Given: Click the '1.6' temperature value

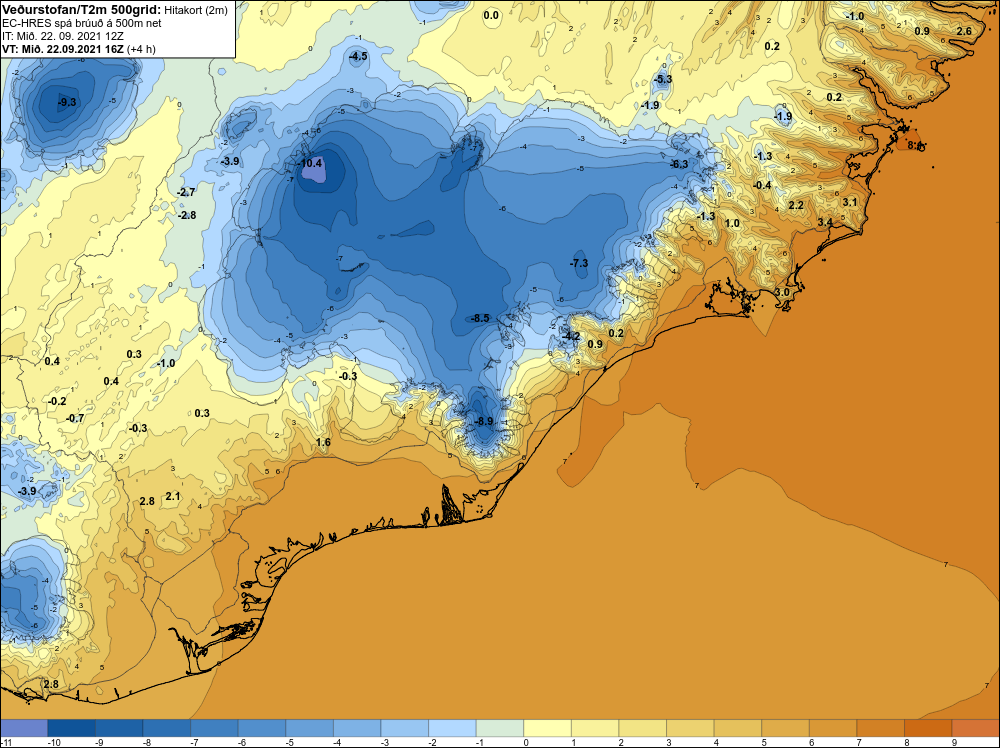Looking at the screenshot, I should tap(323, 442).
